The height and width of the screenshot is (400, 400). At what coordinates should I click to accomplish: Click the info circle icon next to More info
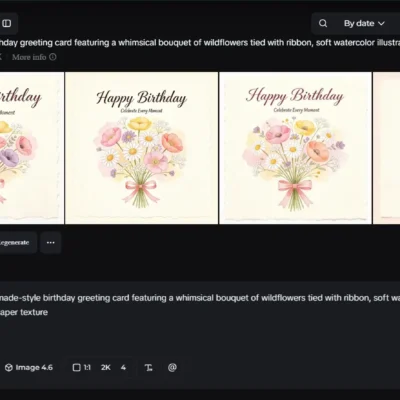pyautogui.click(x=53, y=57)
